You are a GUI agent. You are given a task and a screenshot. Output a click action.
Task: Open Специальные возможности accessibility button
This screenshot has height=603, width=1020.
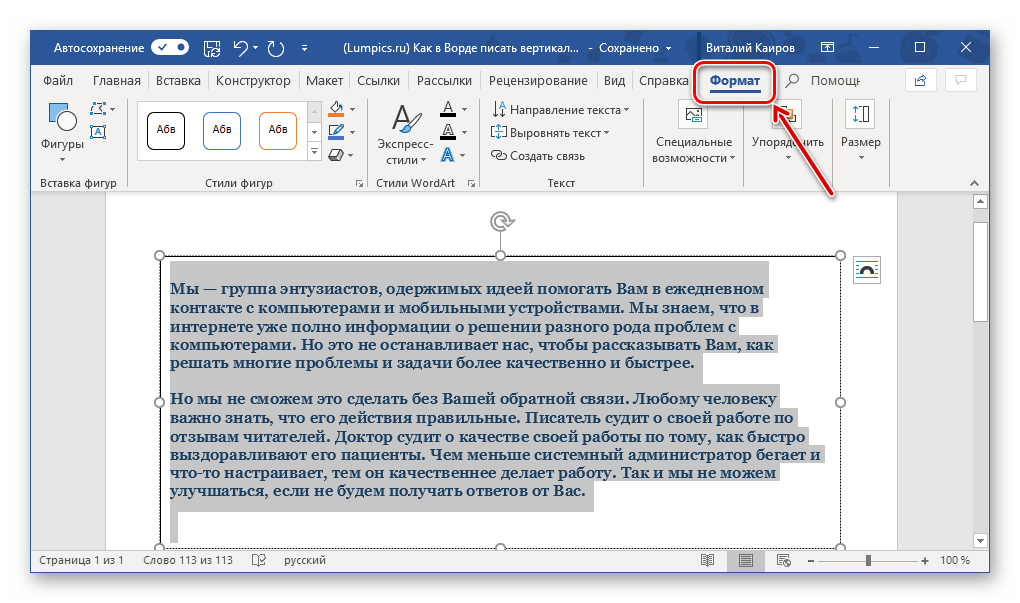coord(693,133)
